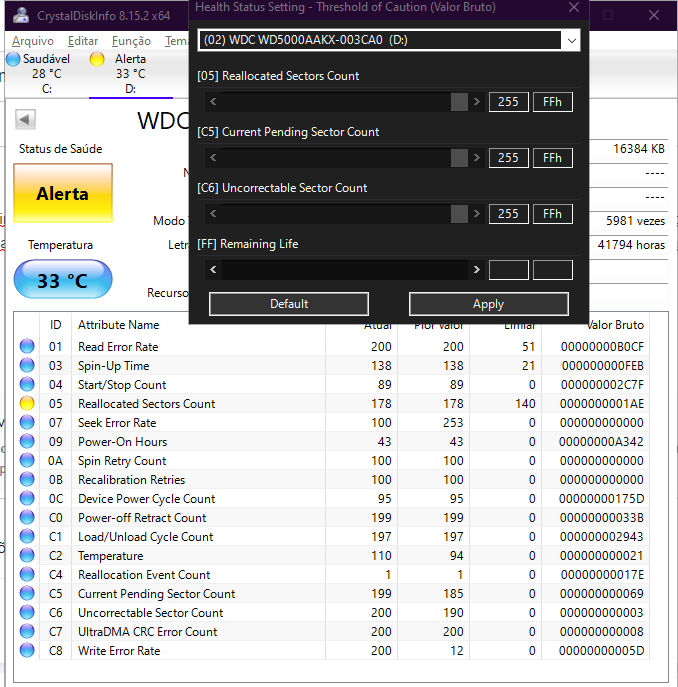Close the Health Status Setting dialog
The width and height of the screenshot is (678, 687).
tap(574, 7)
